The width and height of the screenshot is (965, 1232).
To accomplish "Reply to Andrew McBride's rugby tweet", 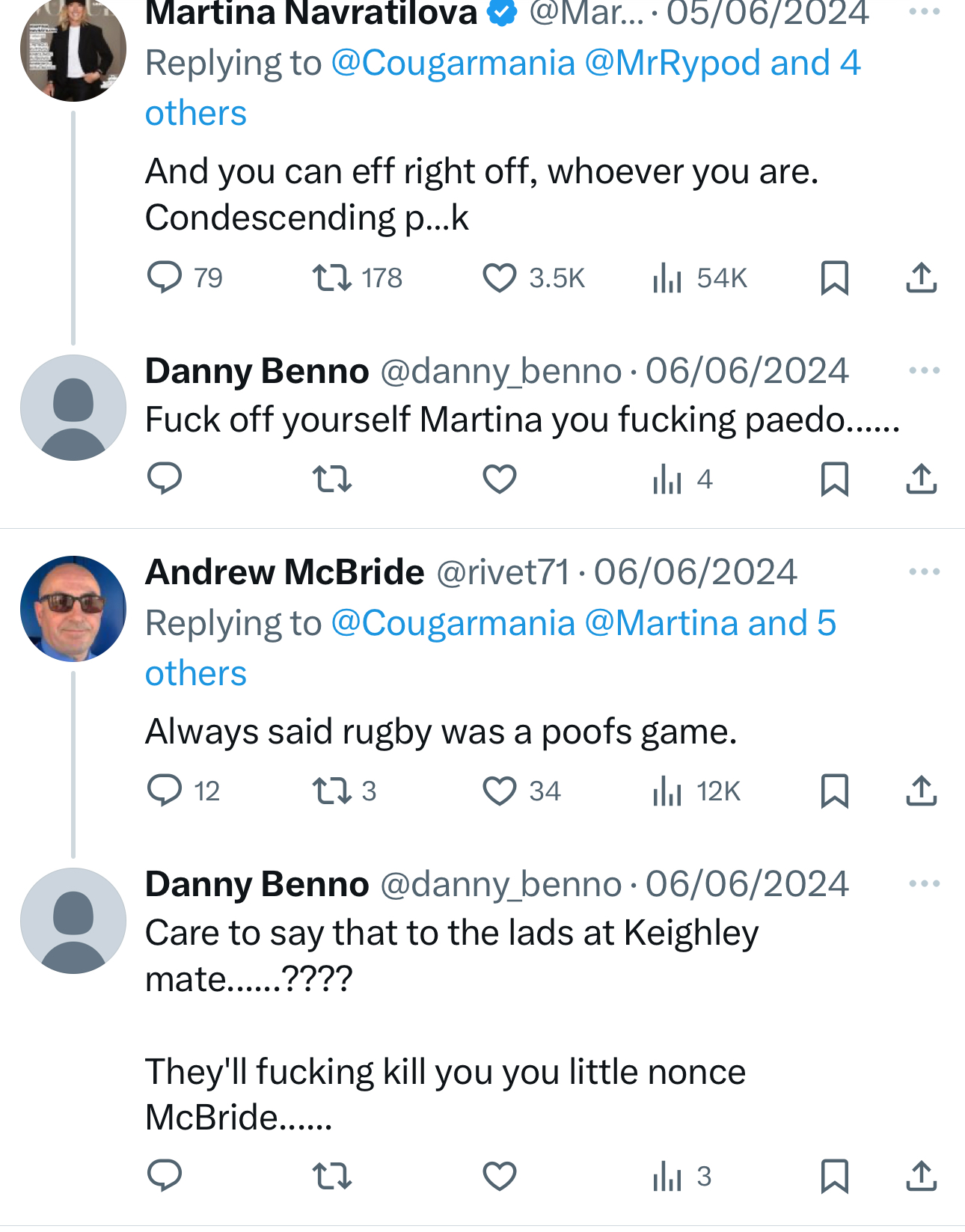I will [165, 791].
